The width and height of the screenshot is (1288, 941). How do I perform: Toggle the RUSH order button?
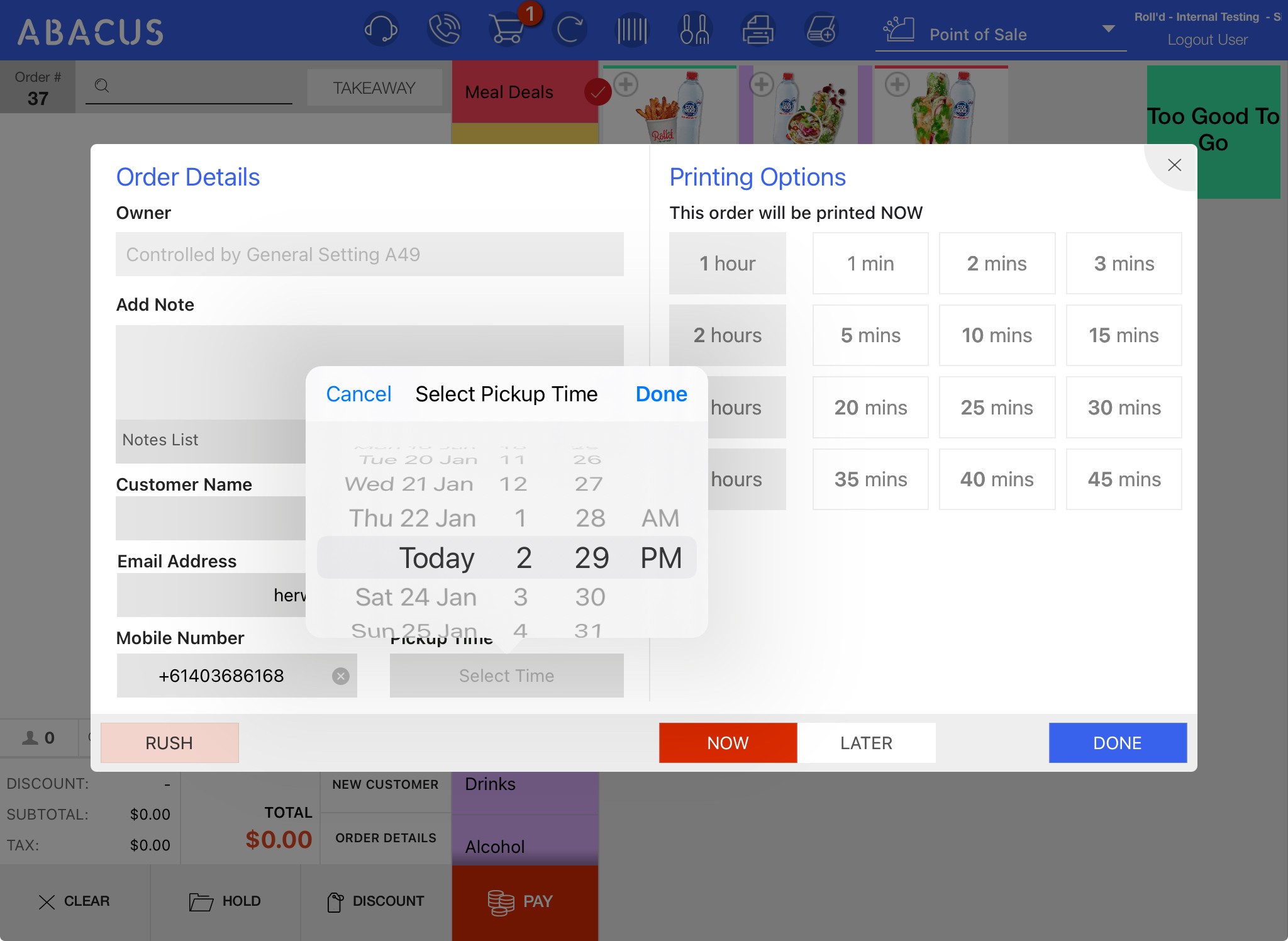click(169, 743)
